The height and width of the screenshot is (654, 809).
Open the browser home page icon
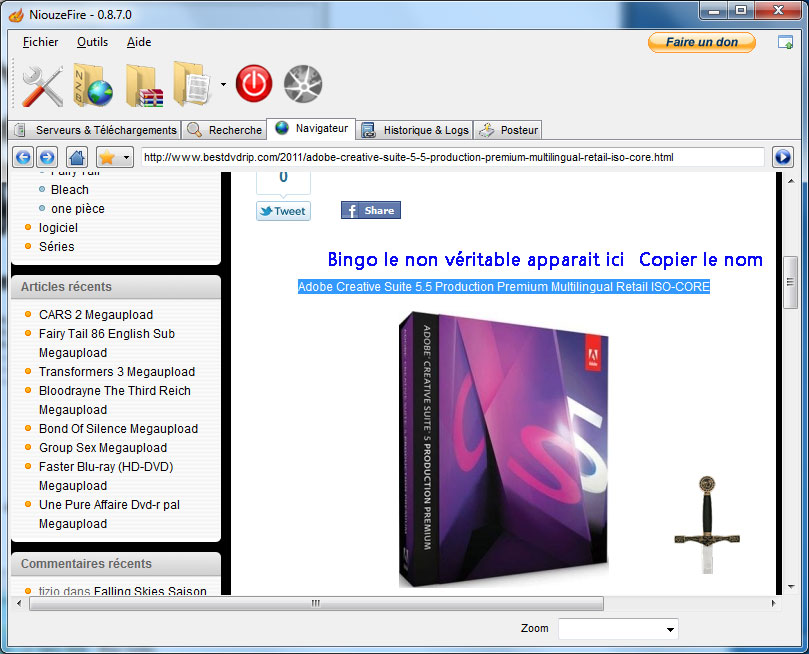point(77,157)
